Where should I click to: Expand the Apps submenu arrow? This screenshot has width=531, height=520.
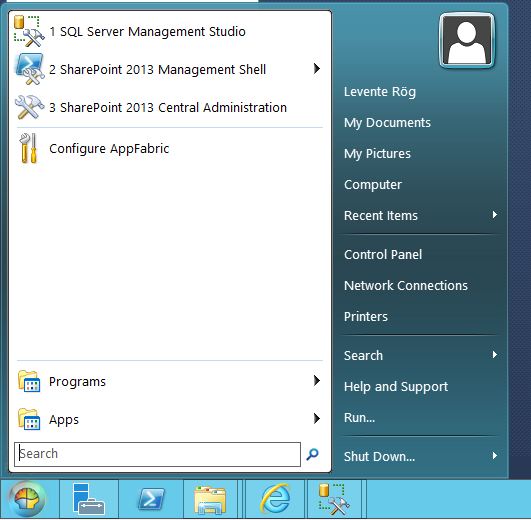point(317,419)
